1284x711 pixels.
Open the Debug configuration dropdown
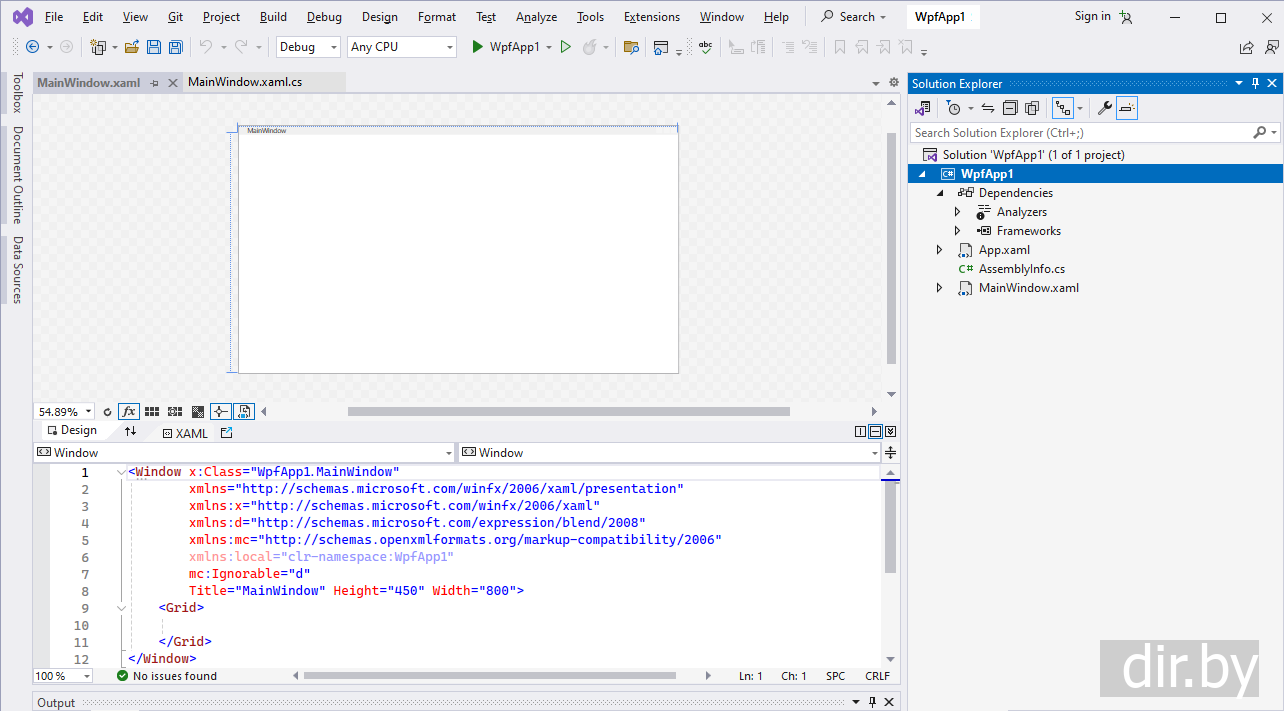point(307,47)
